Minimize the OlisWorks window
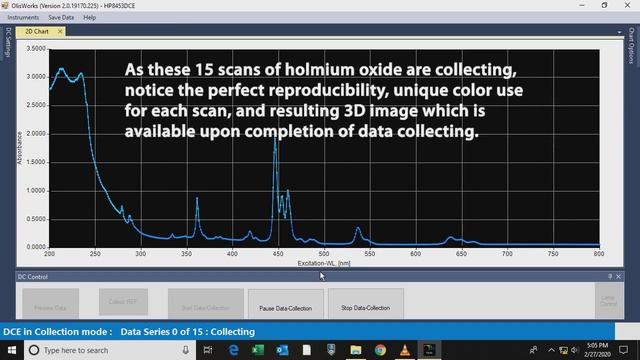 [x=582, y=5]
